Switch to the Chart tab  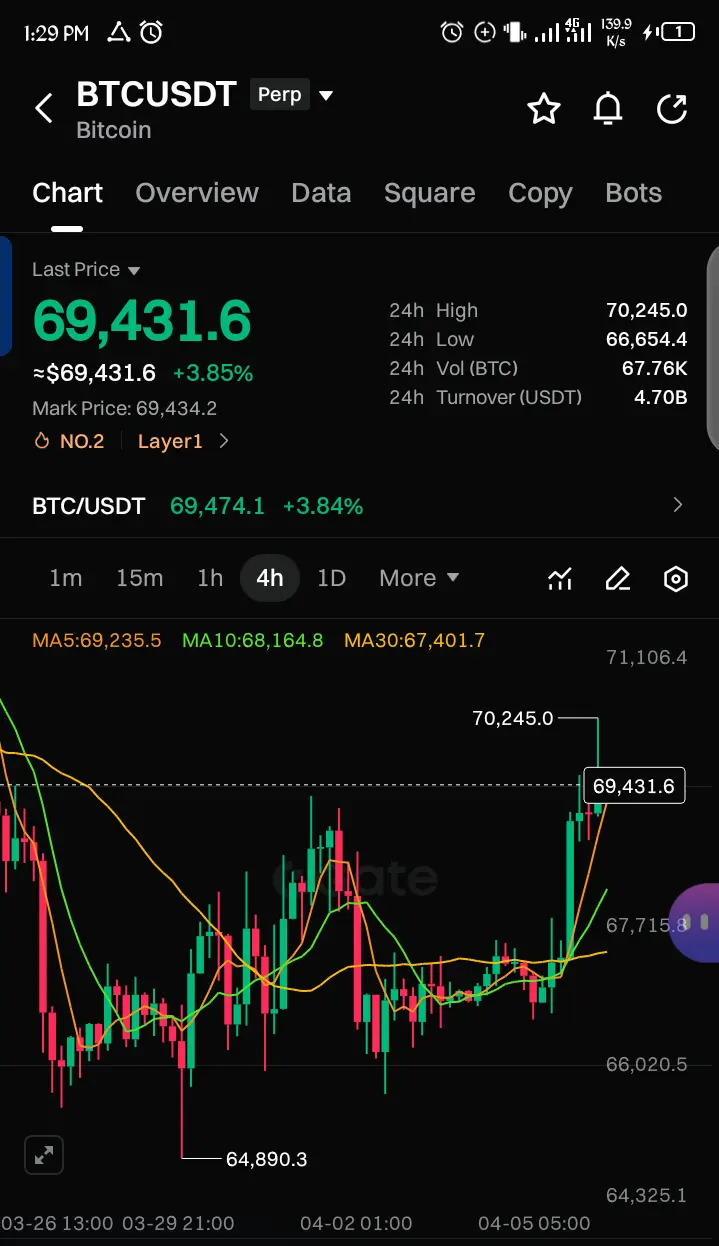click(x=67, y=193)
